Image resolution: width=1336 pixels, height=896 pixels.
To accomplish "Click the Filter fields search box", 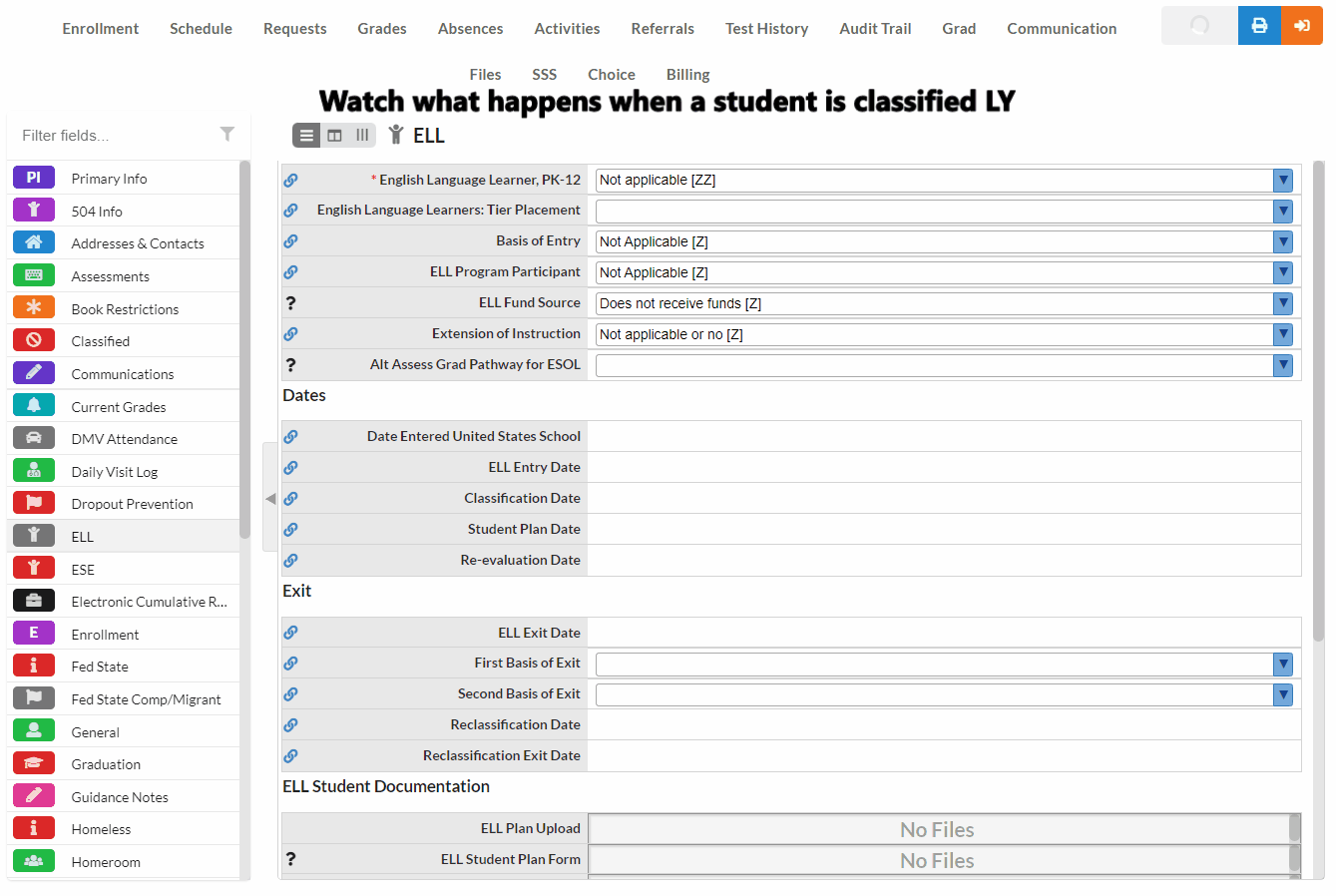I will point(115,136).
